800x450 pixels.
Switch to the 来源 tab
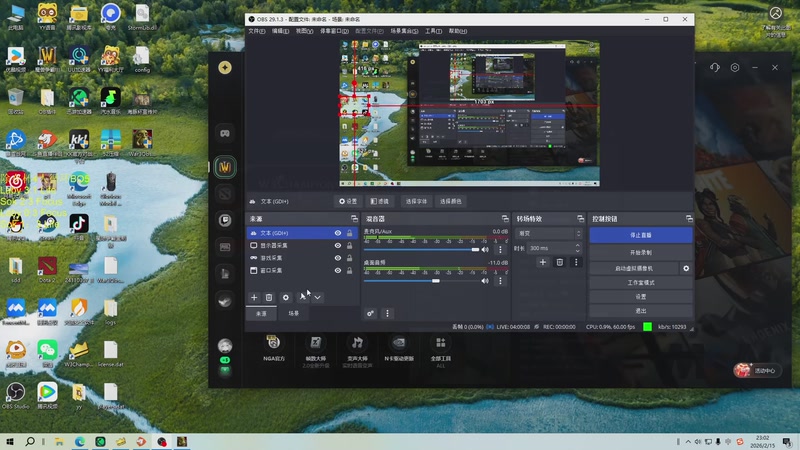[261, 313]
